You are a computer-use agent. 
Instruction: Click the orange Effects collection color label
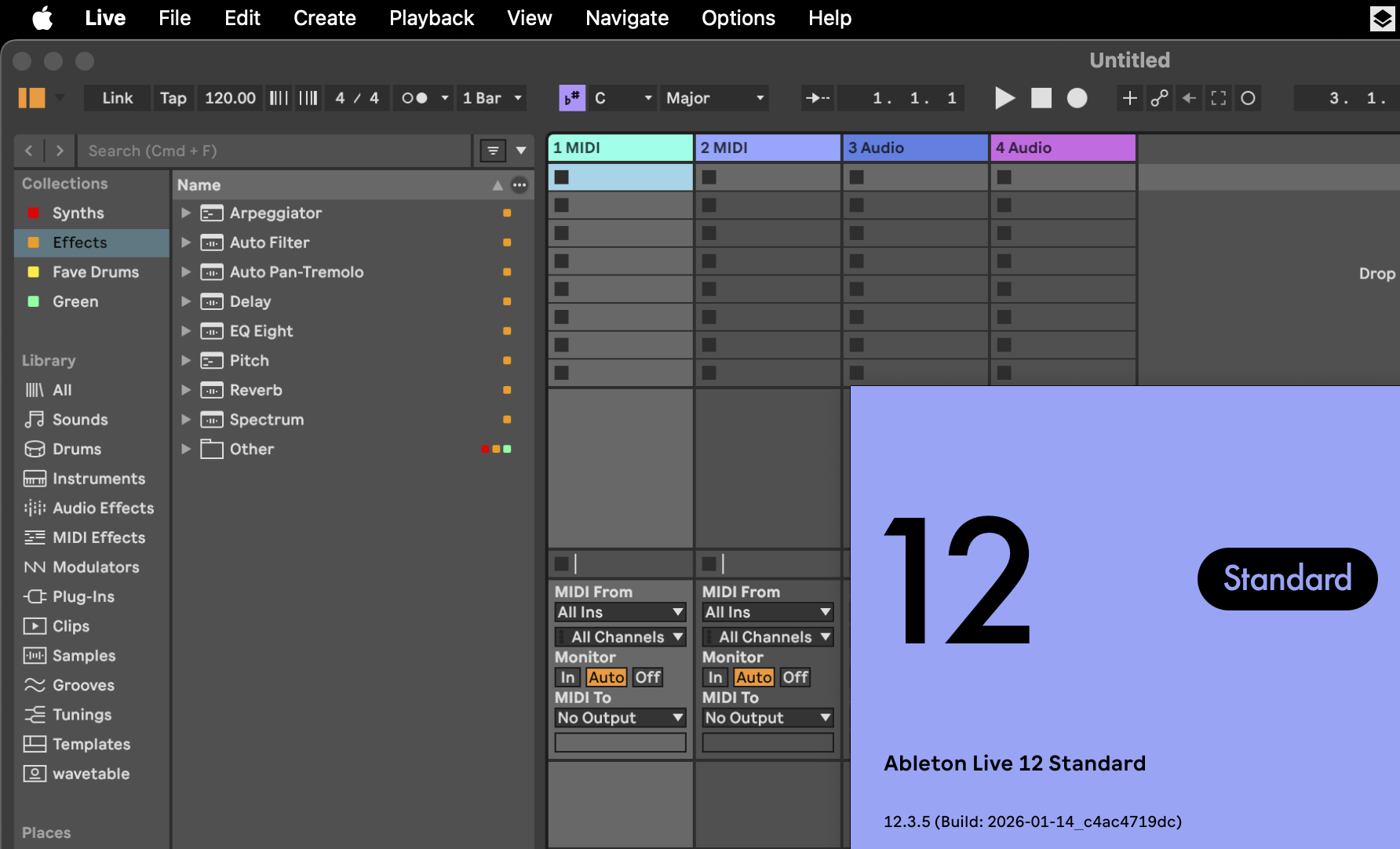tap(33, 242)
